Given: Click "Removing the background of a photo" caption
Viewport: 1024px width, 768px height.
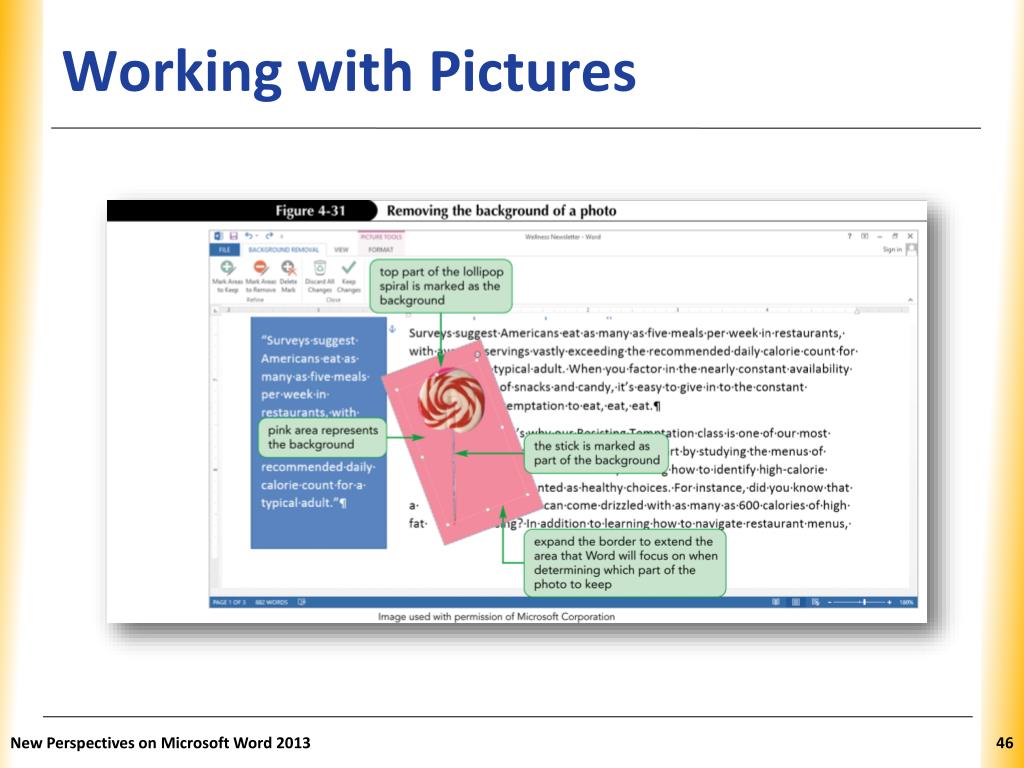Looking at the screenshot, I should 502,211.
